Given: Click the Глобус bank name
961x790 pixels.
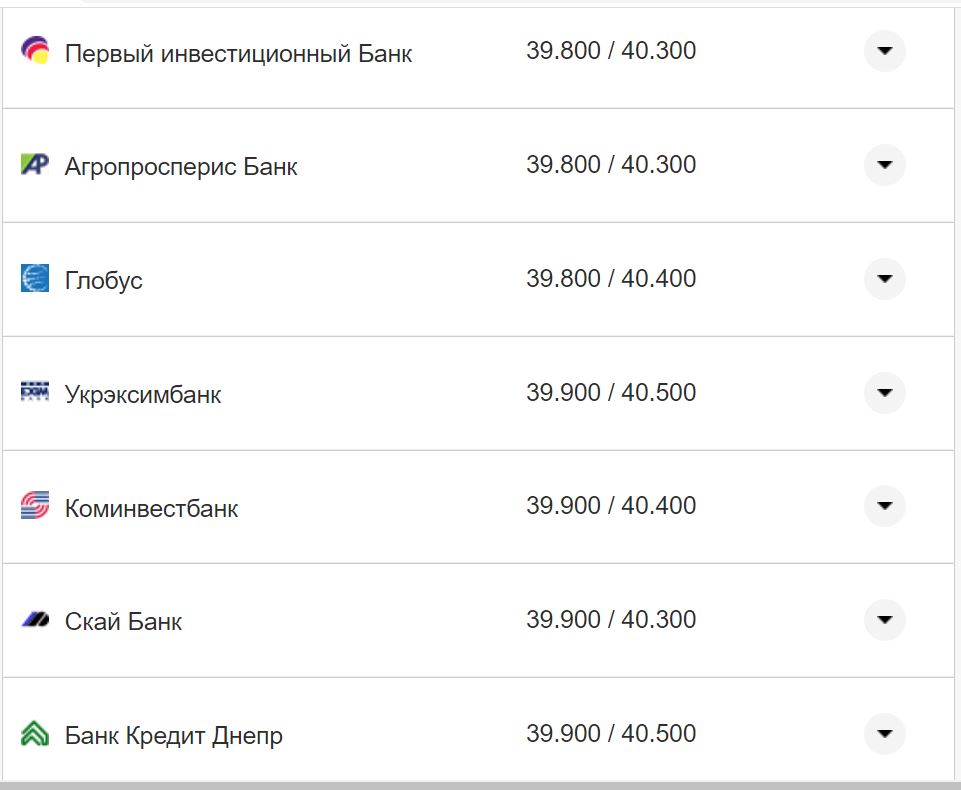Looking at the screenshot, I should pos(103,281).
